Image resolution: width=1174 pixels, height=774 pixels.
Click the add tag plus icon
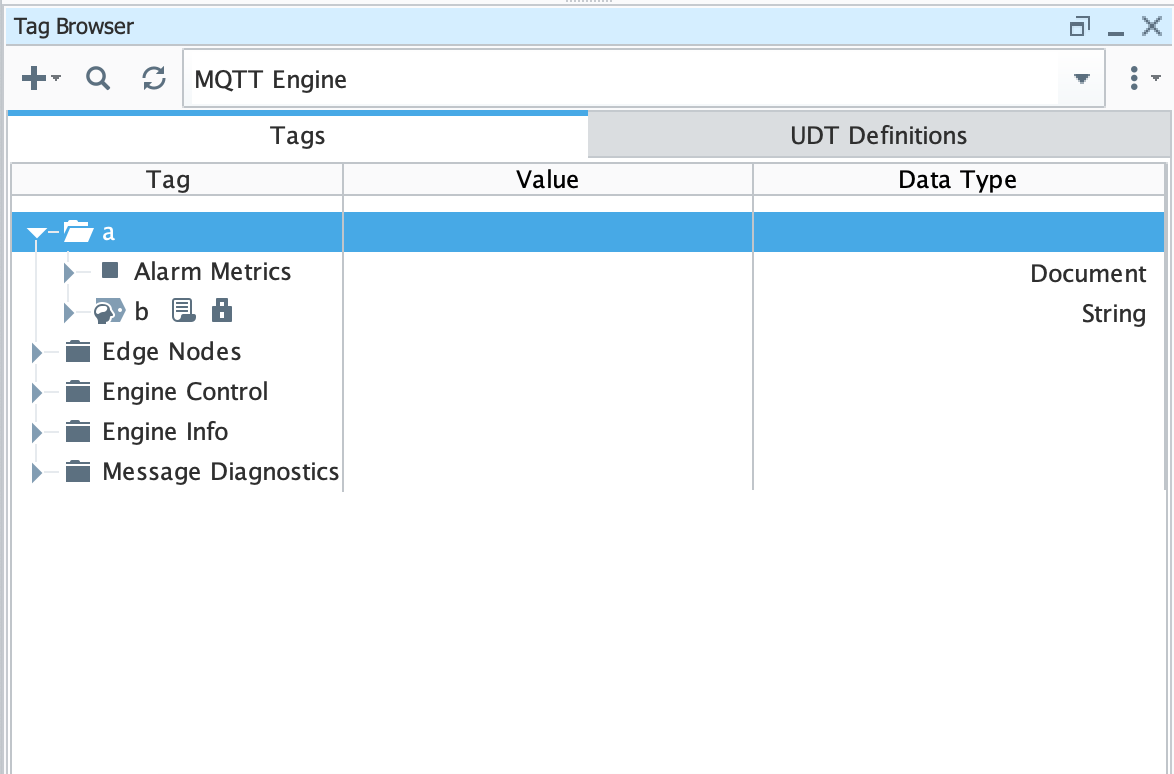point(34,79)
